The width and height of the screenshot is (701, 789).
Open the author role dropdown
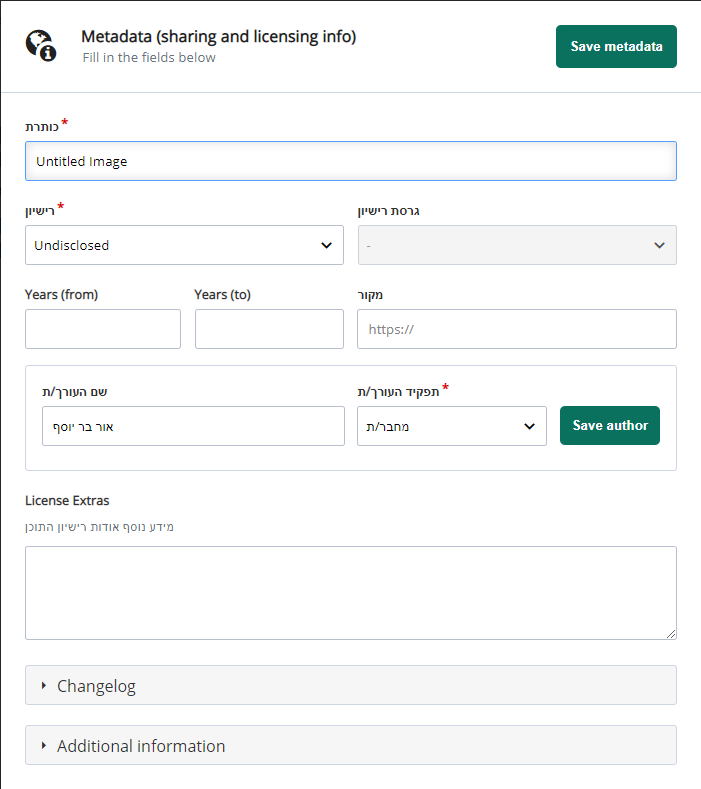[451, 426]
